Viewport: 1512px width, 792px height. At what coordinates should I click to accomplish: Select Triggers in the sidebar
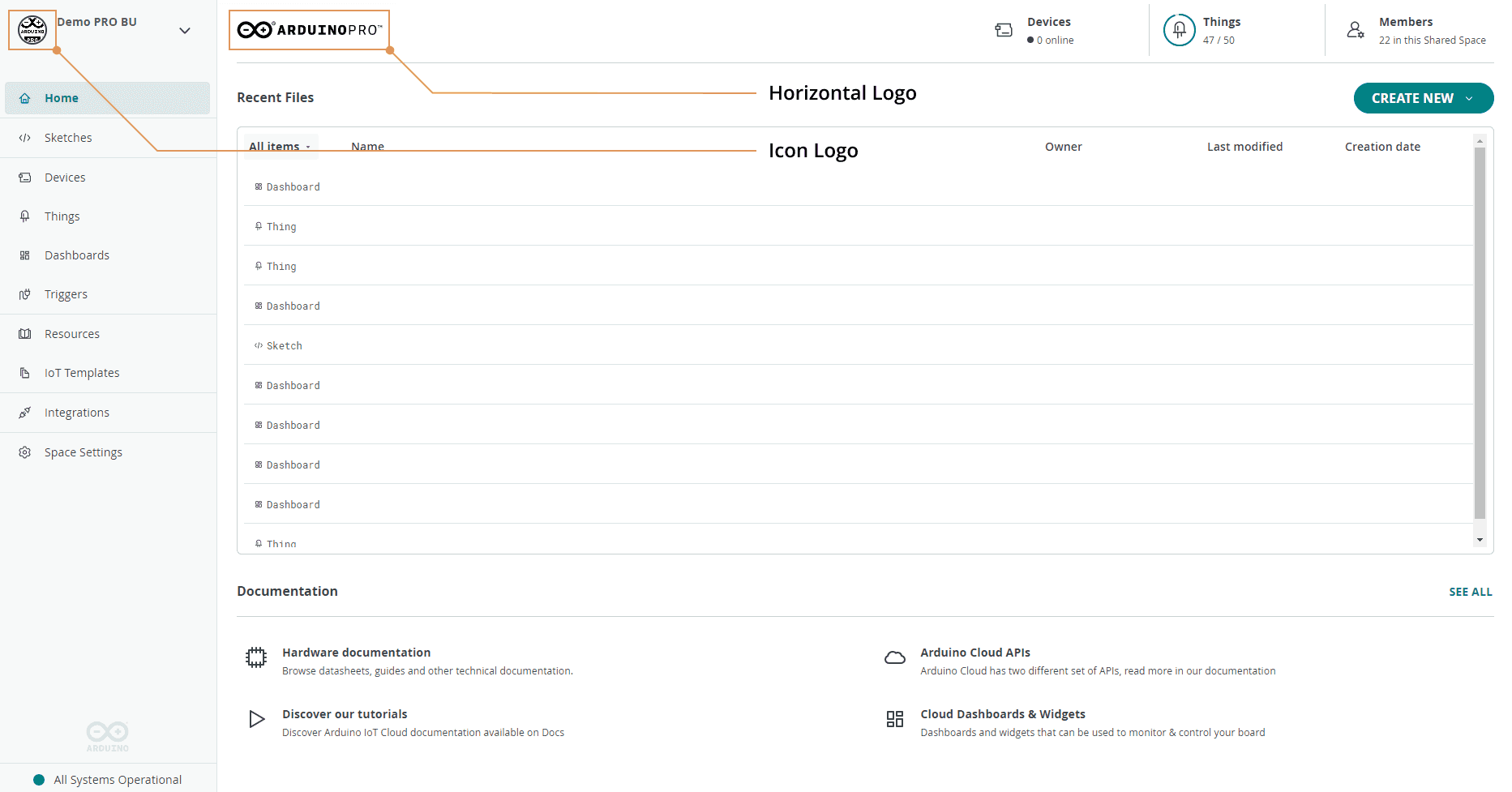pyautogui.click(x=66, y=294)
